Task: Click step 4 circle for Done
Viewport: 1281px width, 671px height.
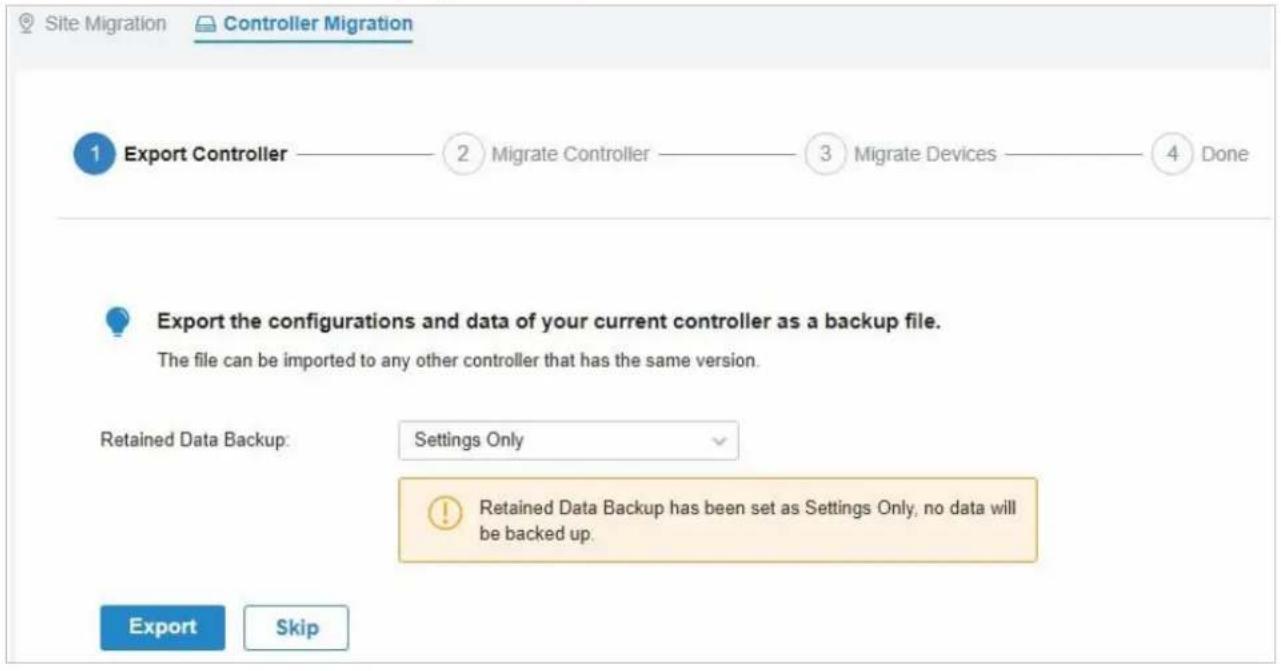Action: point(1172,154)
